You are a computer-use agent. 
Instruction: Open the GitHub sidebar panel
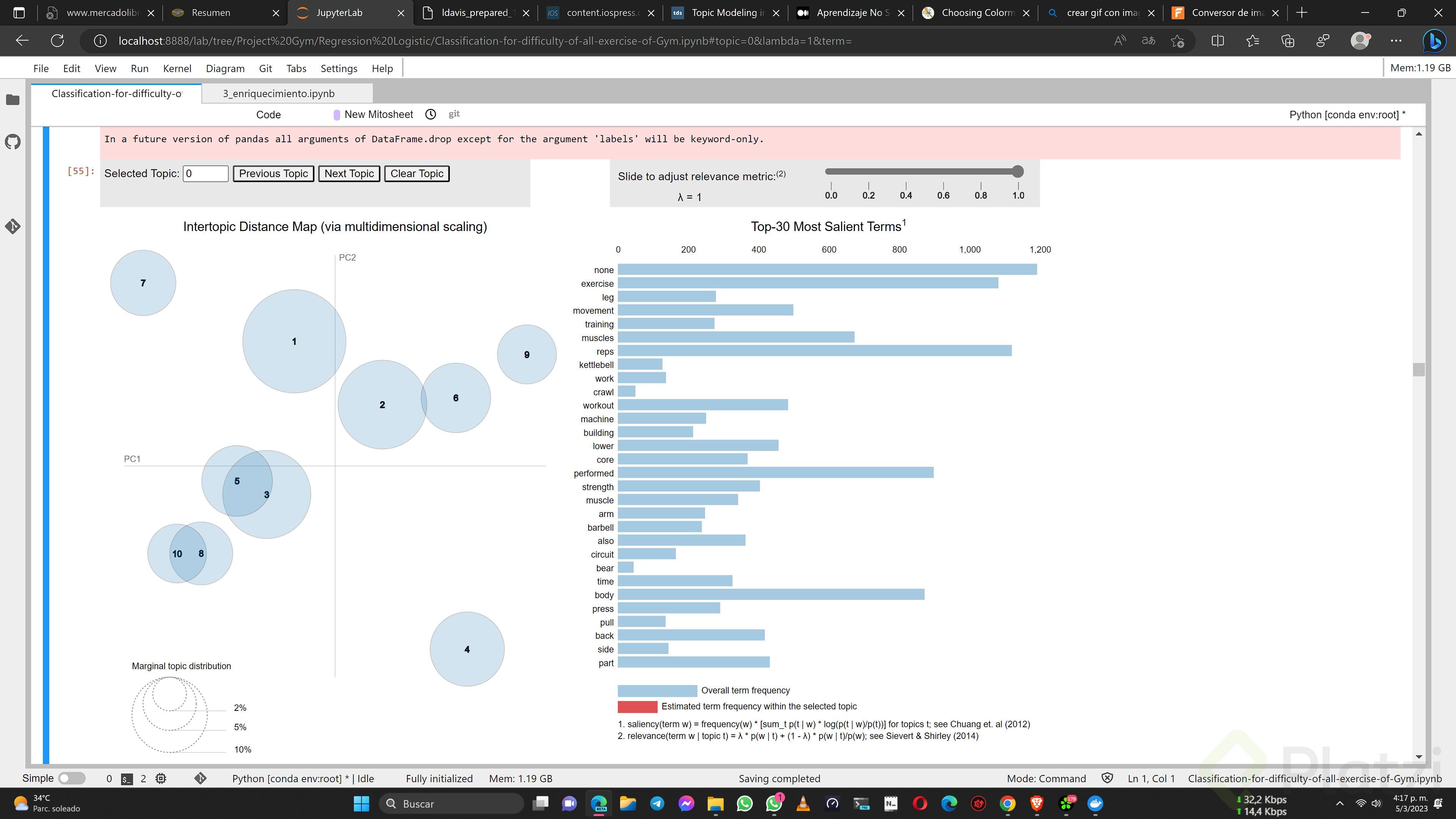[x=13, y=142]
